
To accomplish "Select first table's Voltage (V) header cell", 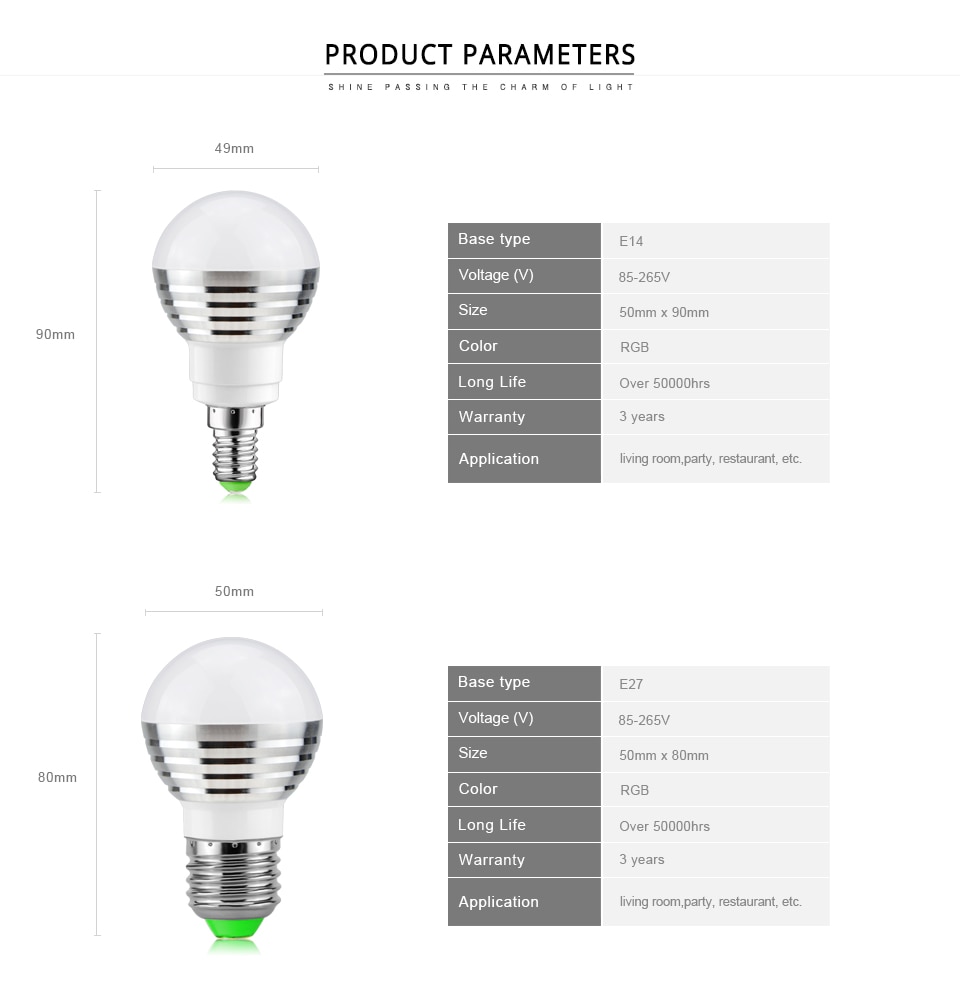I will tap(524, 276).
